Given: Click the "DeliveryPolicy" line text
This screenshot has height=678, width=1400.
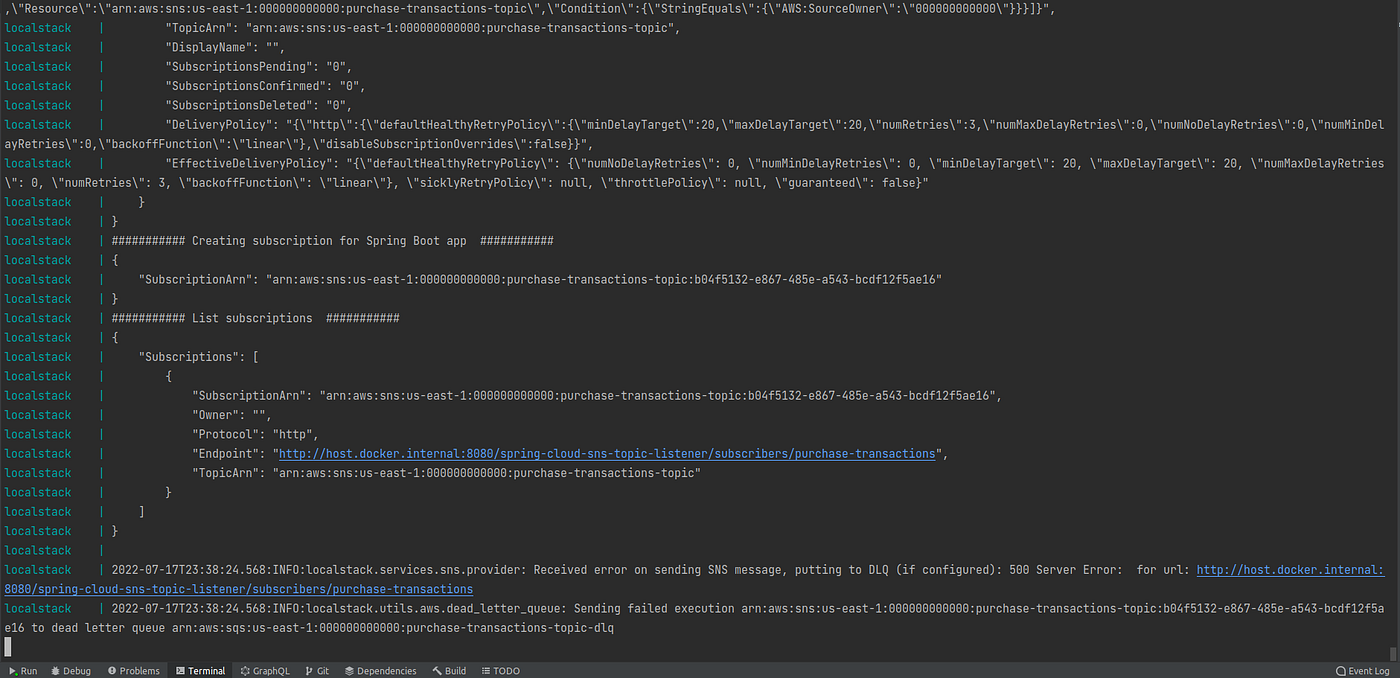Looking at the screenshot, I should point(775,124).
